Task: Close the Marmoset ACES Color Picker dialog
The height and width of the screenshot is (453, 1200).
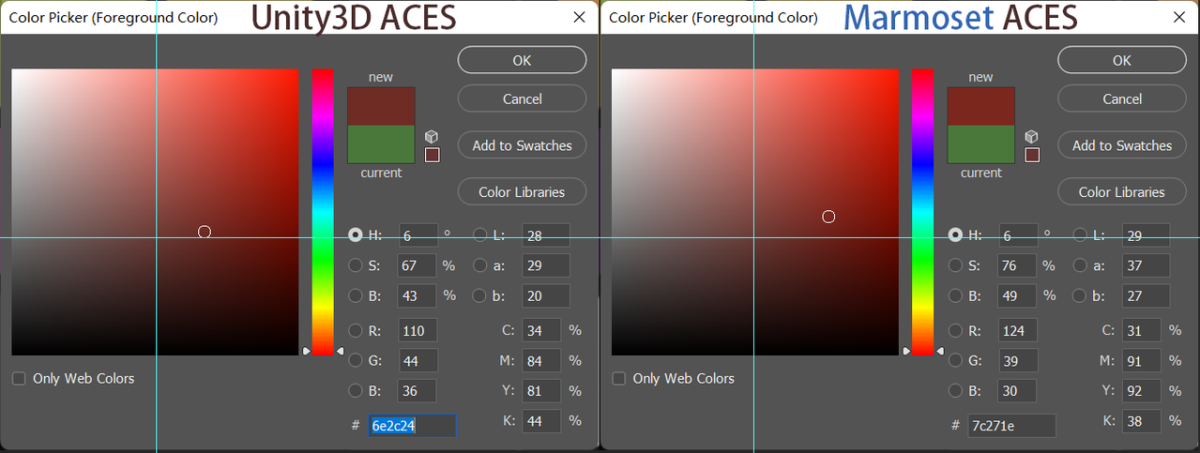Action: coord(1179,17)
